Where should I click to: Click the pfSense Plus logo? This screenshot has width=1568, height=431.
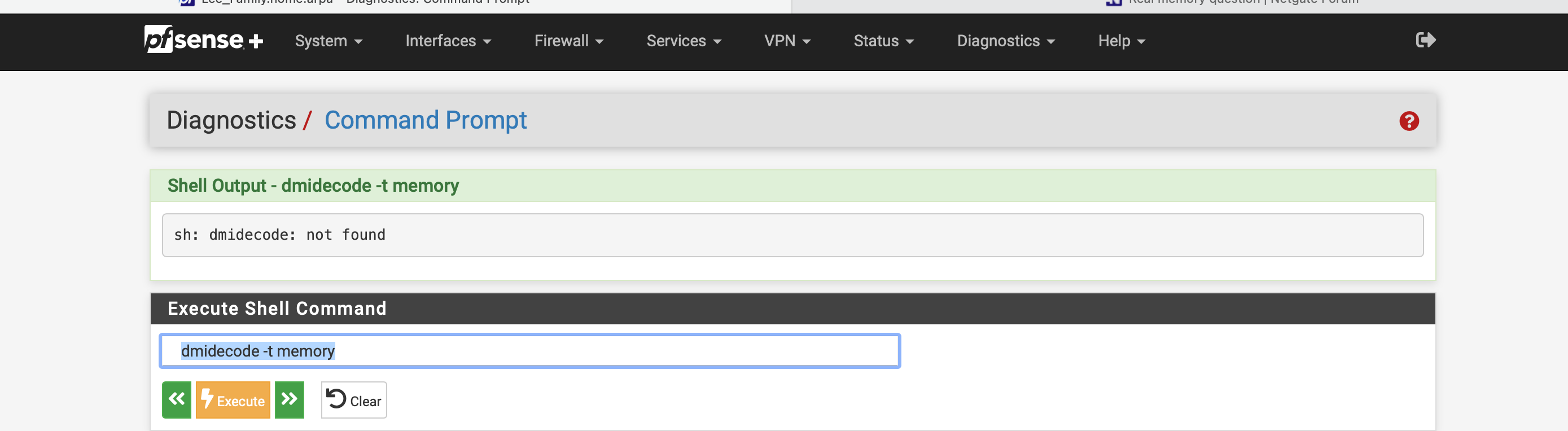[x=203, y=39]
